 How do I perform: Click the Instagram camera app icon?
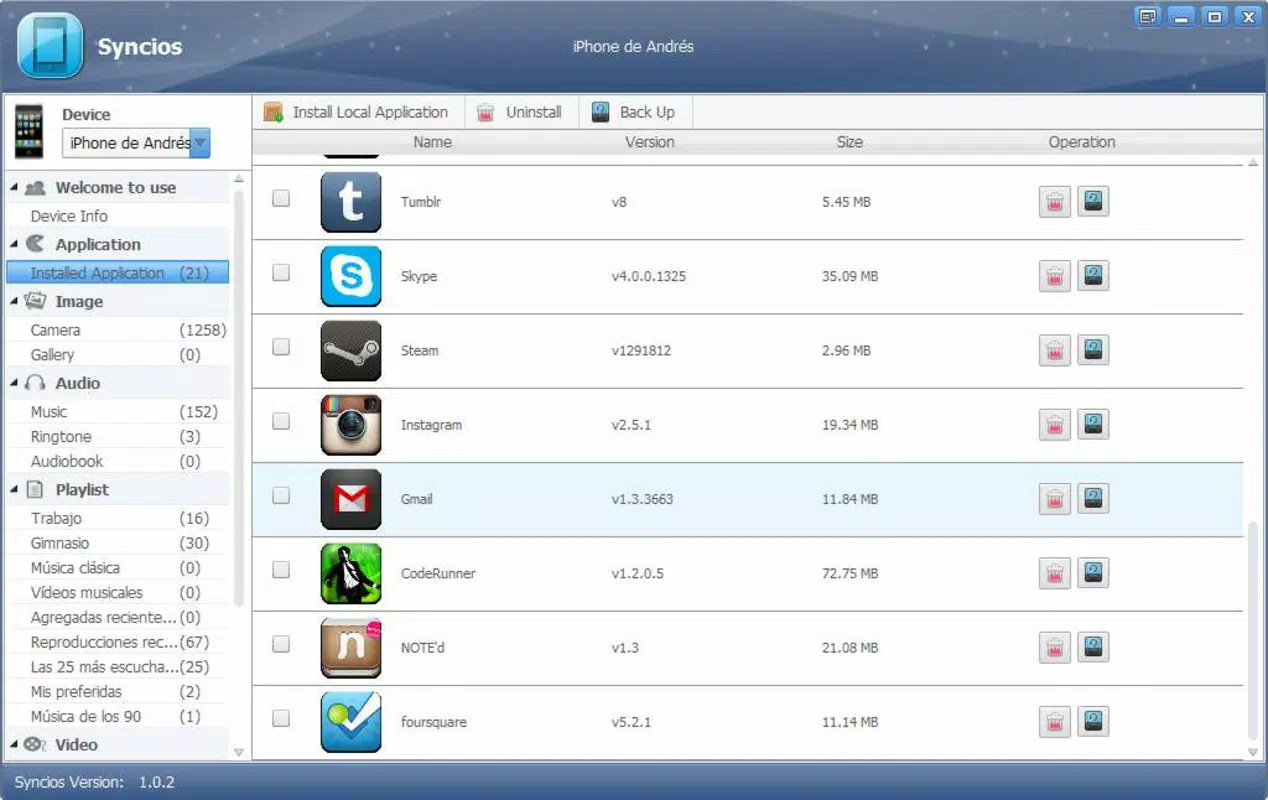351,425
